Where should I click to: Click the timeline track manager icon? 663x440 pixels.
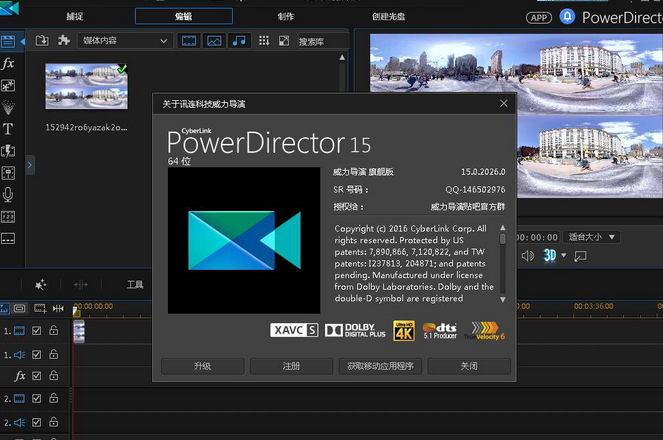pos(4,309)
